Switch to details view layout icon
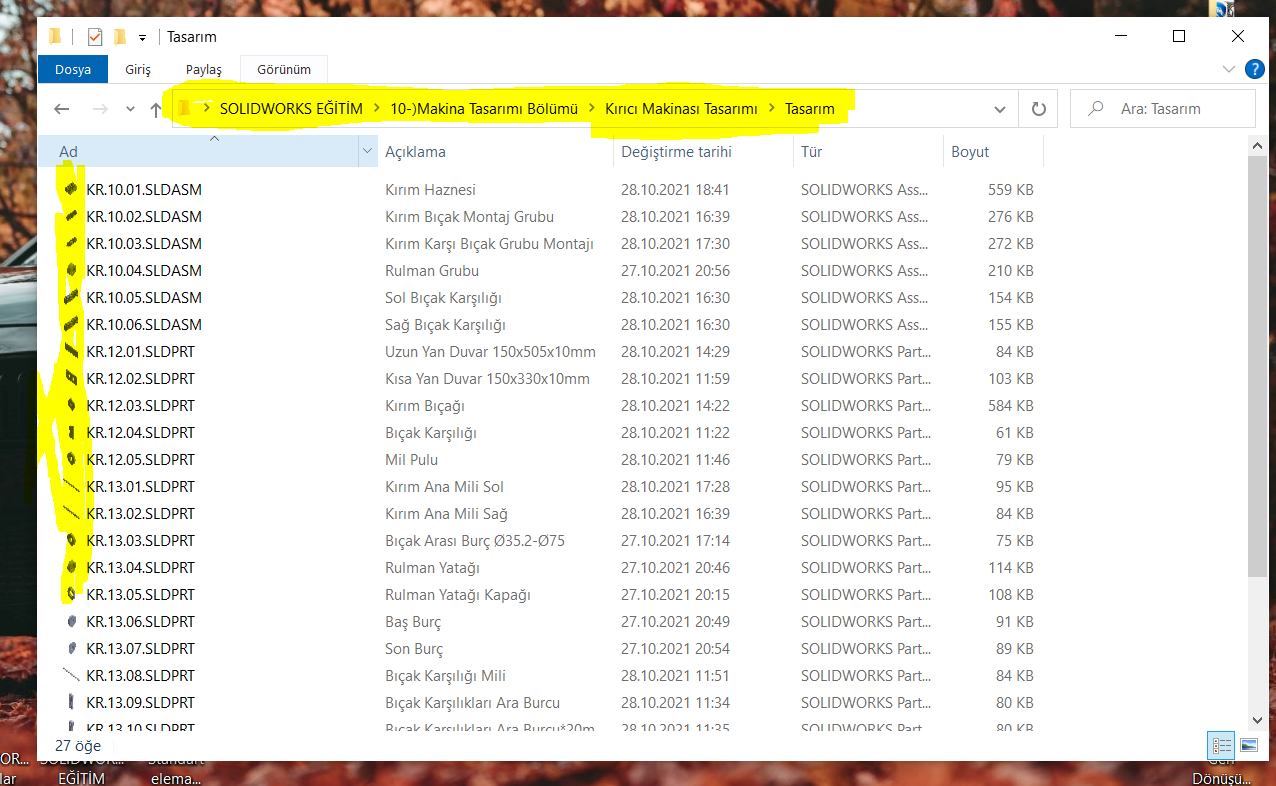1276x786 pixels. pyautogui.click(x=1221, y=746)
